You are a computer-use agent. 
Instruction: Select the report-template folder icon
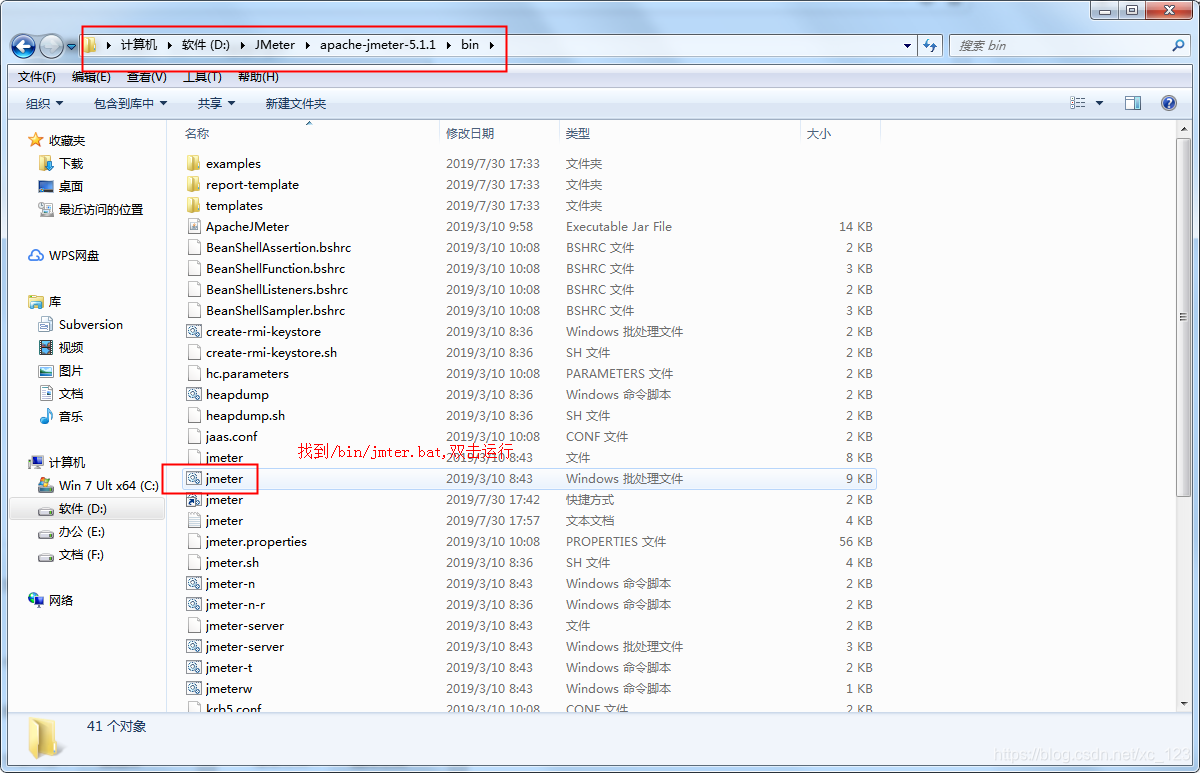194,184
